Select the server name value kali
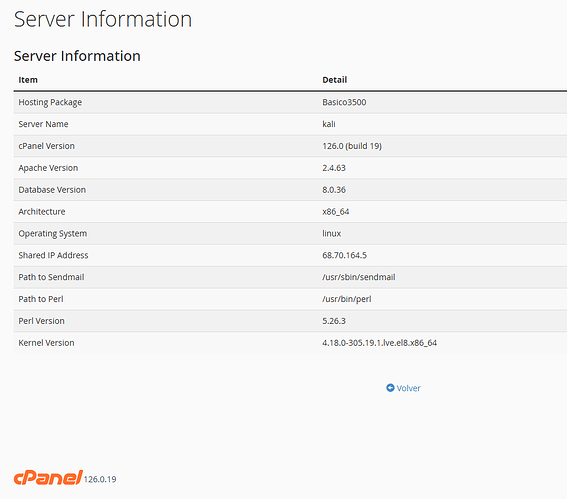Screen dimensions: 567x499 click(329, 124)
